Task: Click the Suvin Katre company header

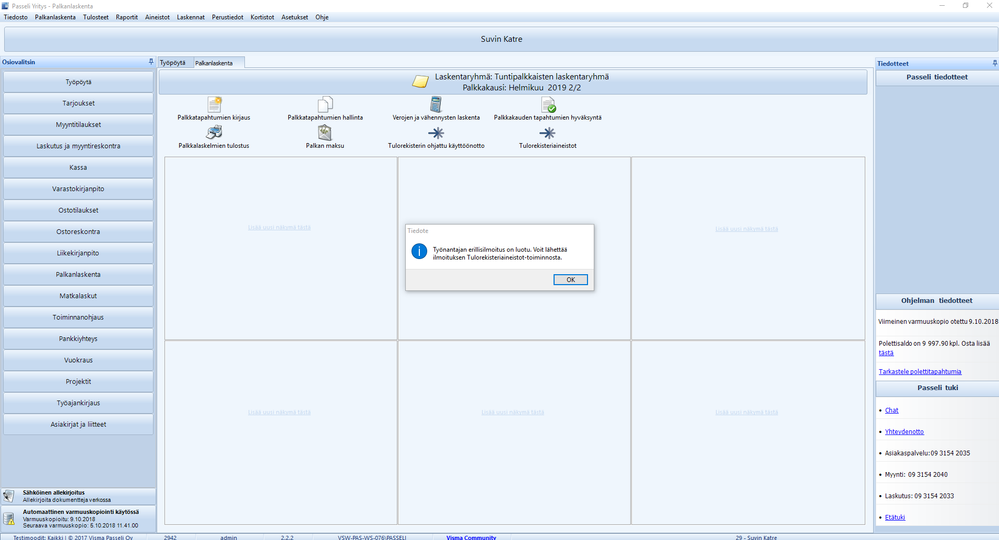Action: (x=501, y=39)
